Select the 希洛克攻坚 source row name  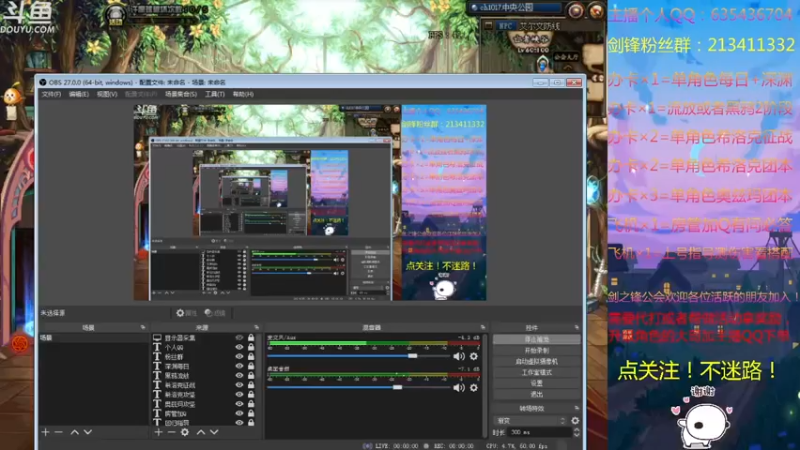[x=180, y=394]
